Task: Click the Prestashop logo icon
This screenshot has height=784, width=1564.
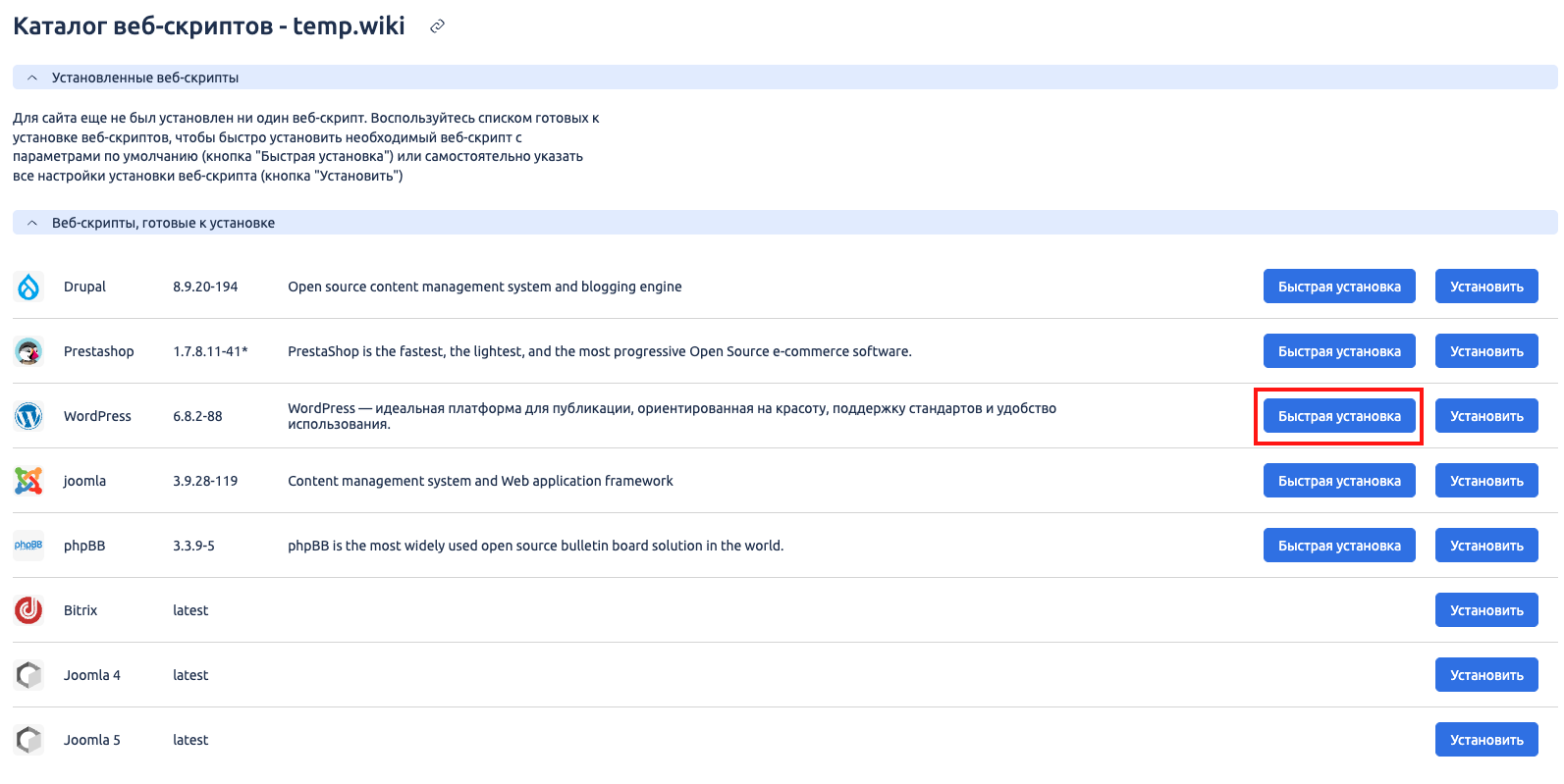Action: [28, 351]
